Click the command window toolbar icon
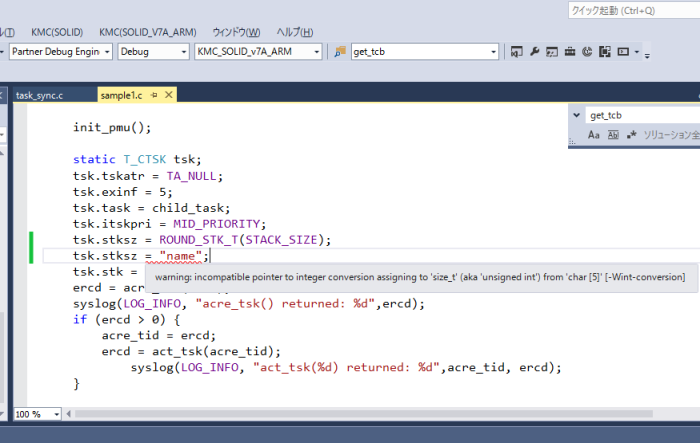 (x=623, y=52)
